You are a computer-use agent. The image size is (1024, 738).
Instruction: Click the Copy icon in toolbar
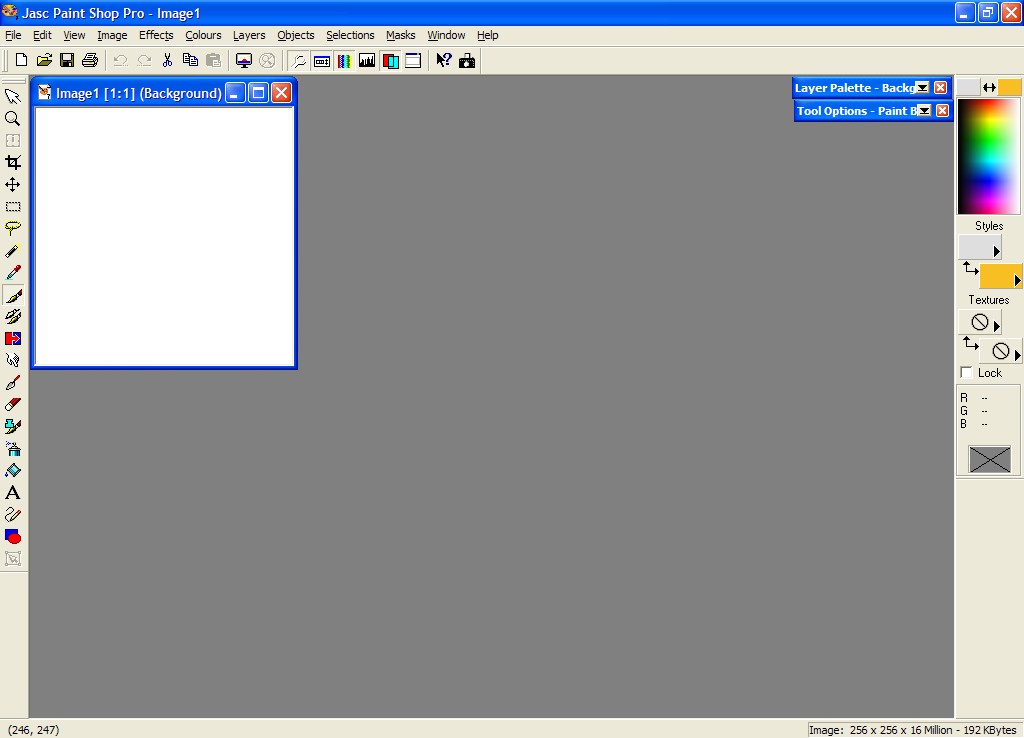coord(190,61)
